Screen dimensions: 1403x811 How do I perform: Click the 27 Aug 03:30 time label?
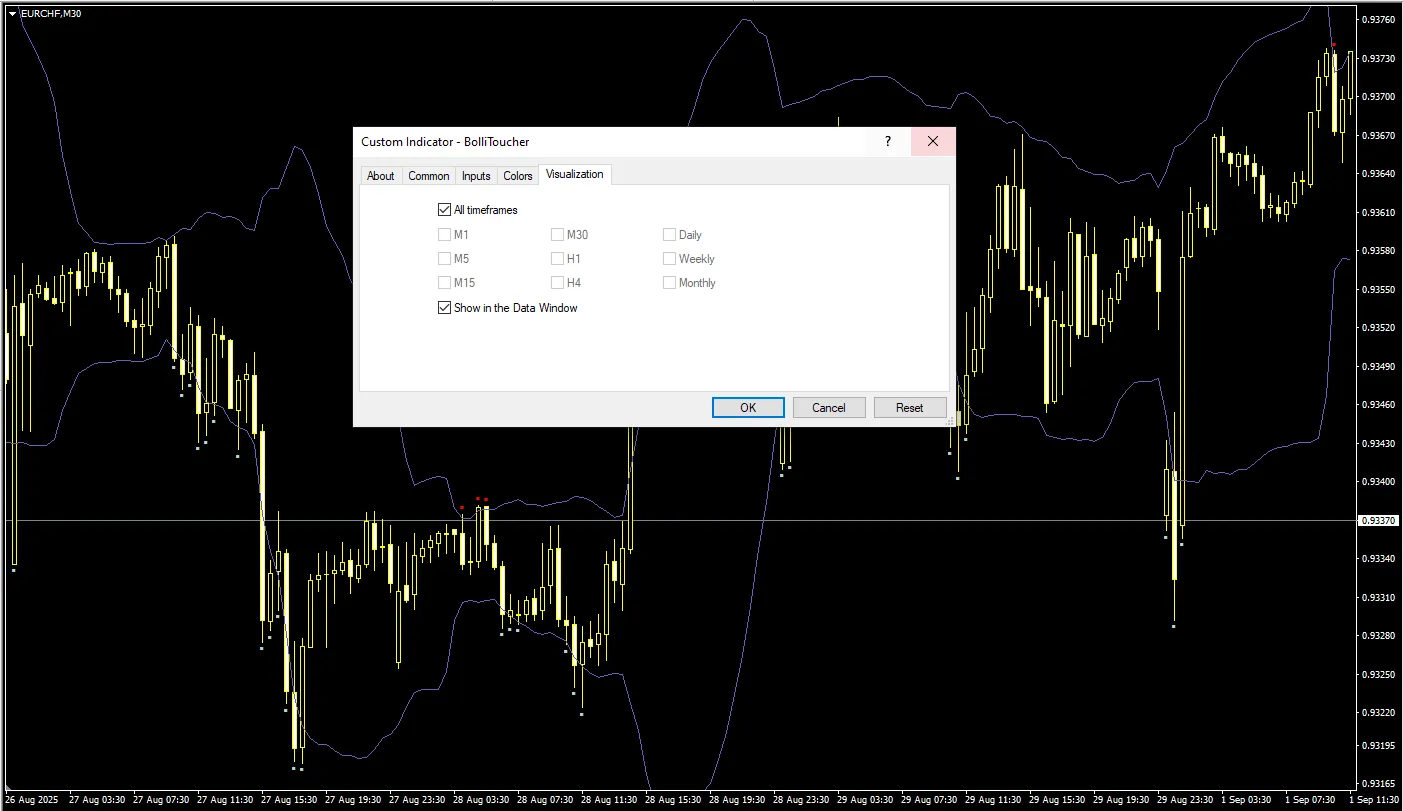(97, 801)
